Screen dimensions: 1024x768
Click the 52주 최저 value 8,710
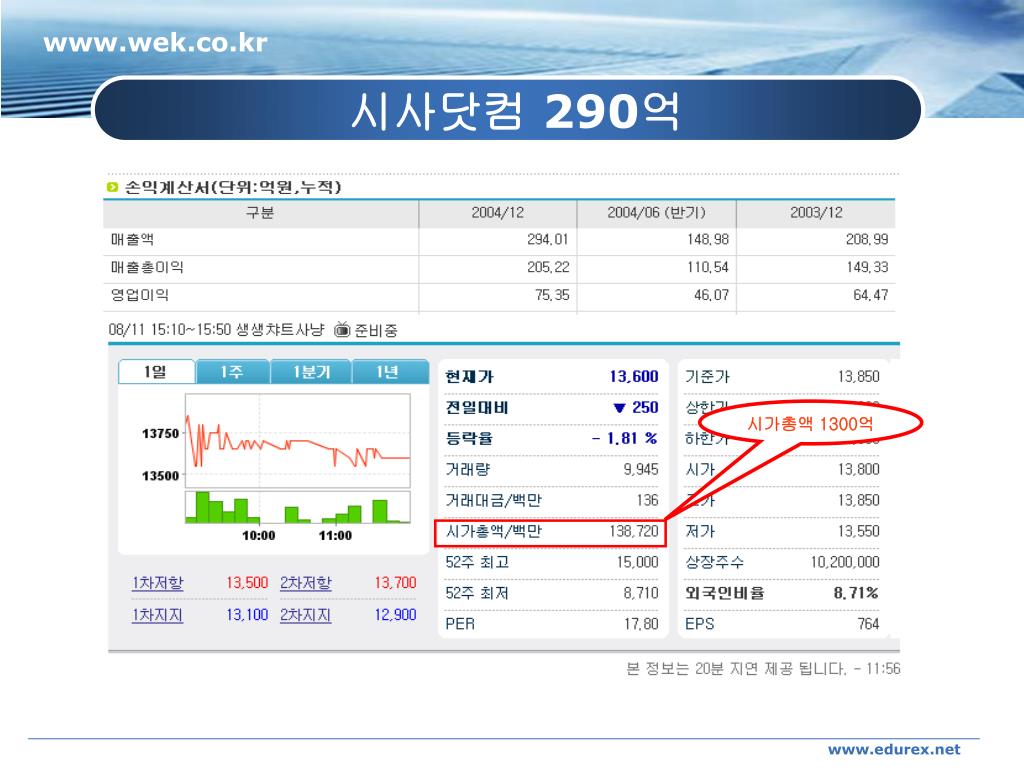coord(641,593)
